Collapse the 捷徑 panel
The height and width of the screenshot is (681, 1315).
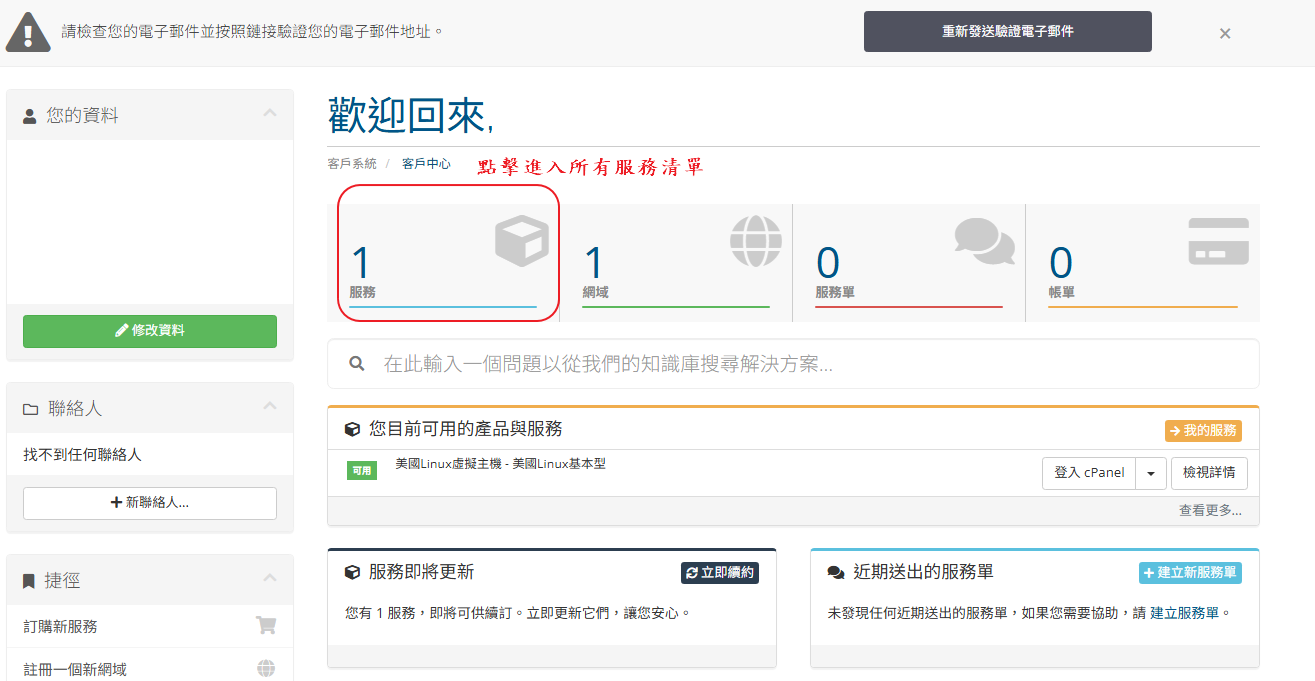click(x=269, y=579)
